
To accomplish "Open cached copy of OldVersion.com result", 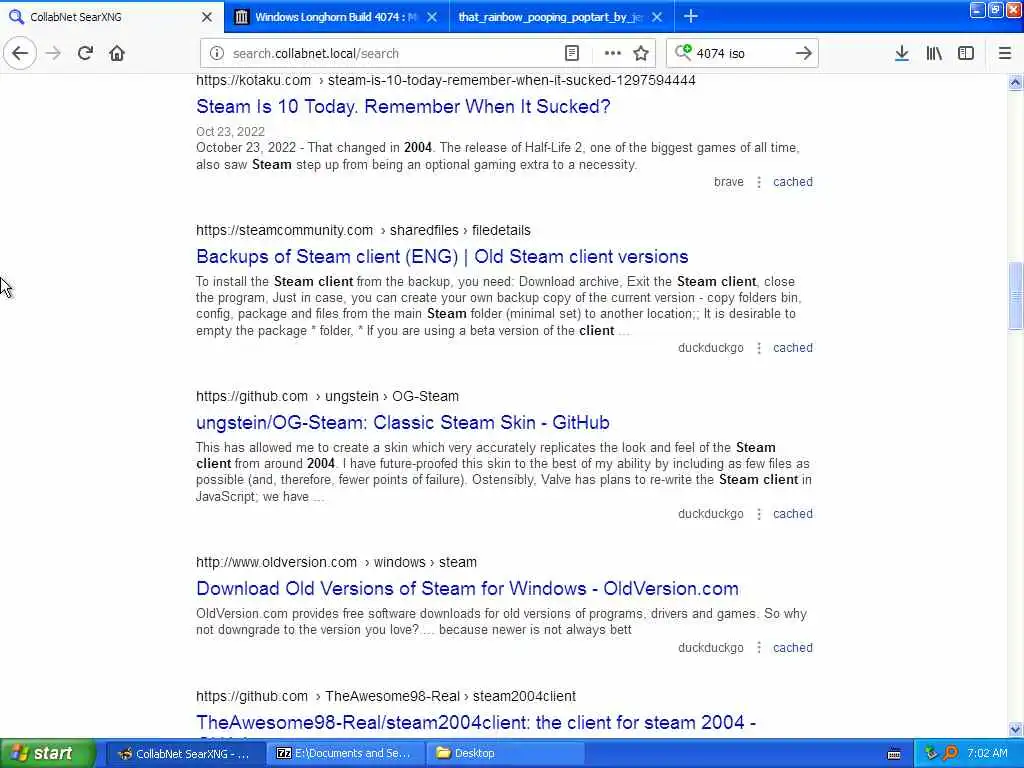I will click(x=793, y=648).
